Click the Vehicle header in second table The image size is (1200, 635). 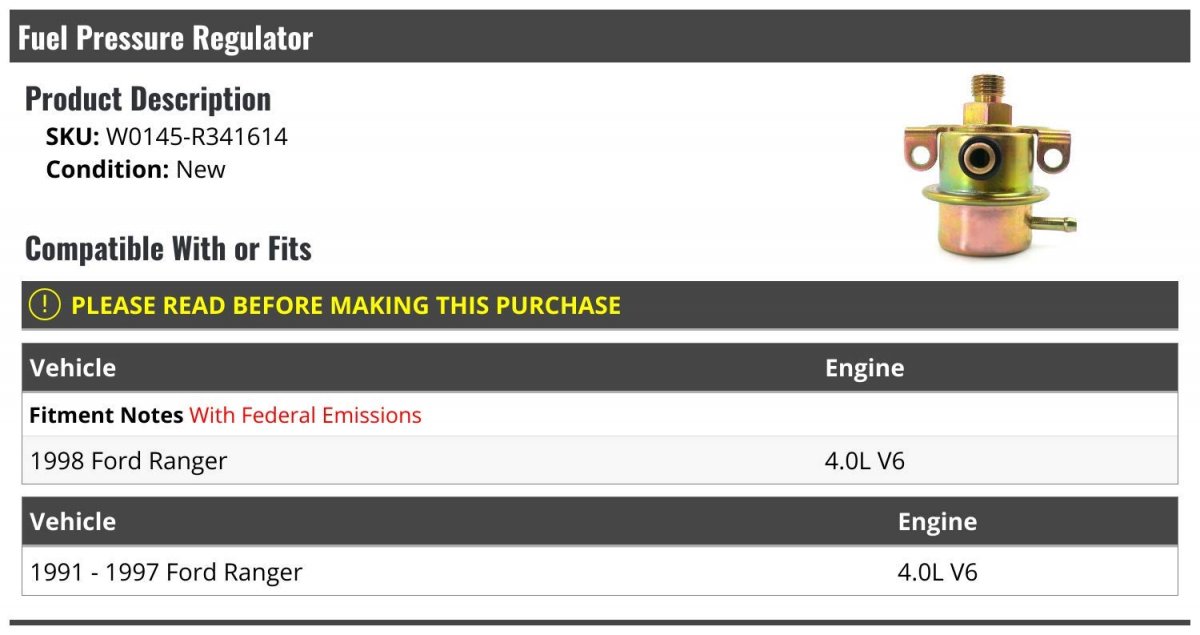point(73,521)
